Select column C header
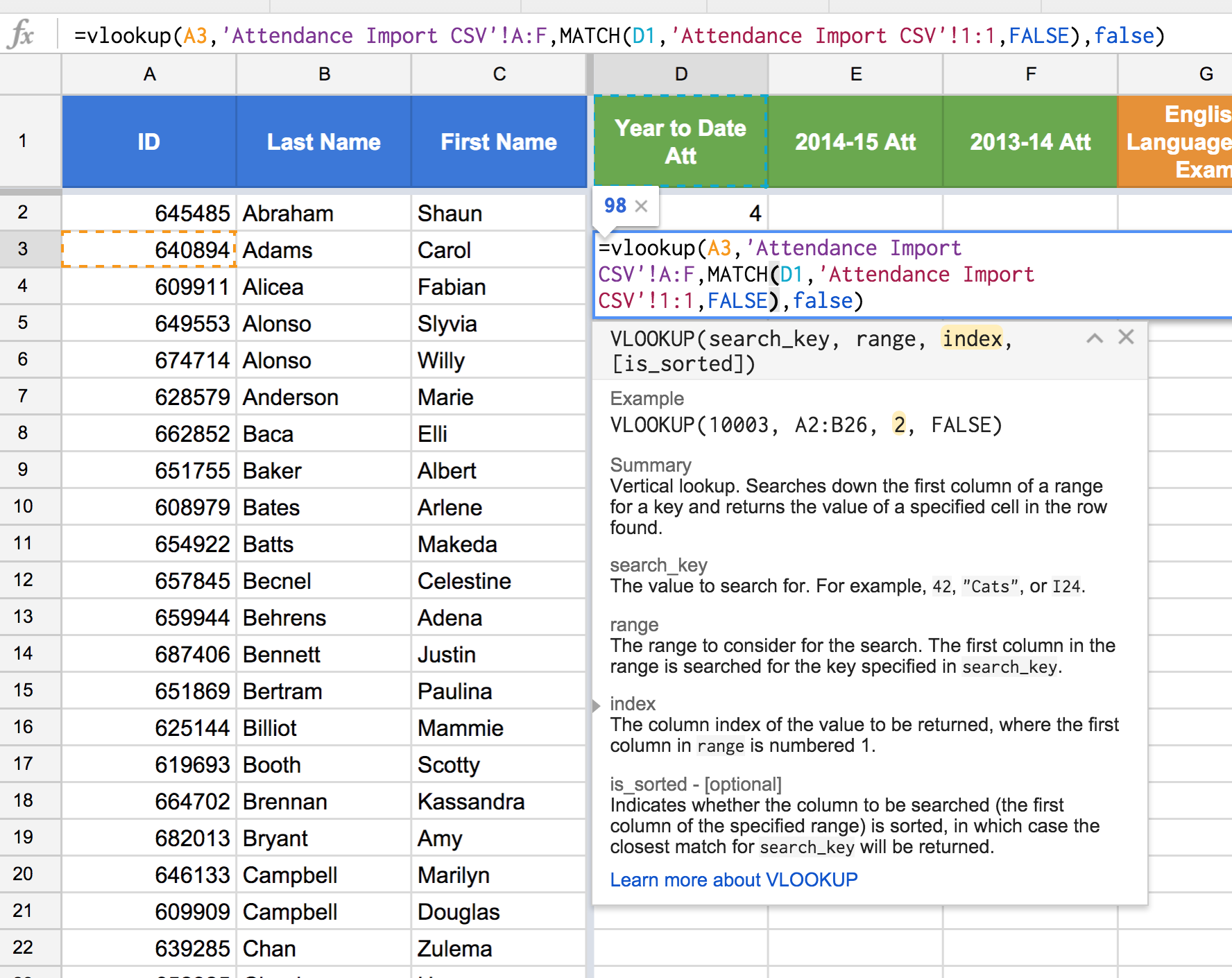1232x978 pixels. coord(499,74)
